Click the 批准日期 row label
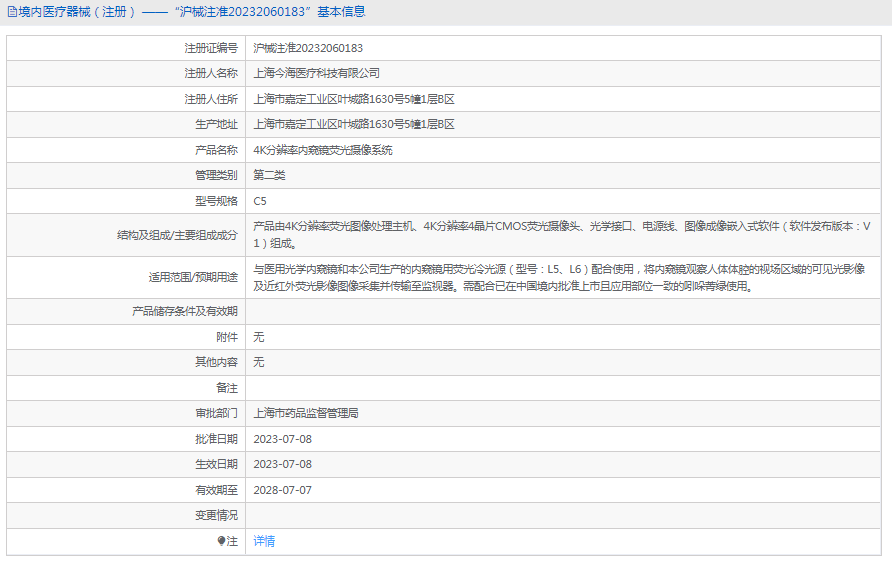Image resolution: width=892 pixels, height=564 pixels. (216, 439)
